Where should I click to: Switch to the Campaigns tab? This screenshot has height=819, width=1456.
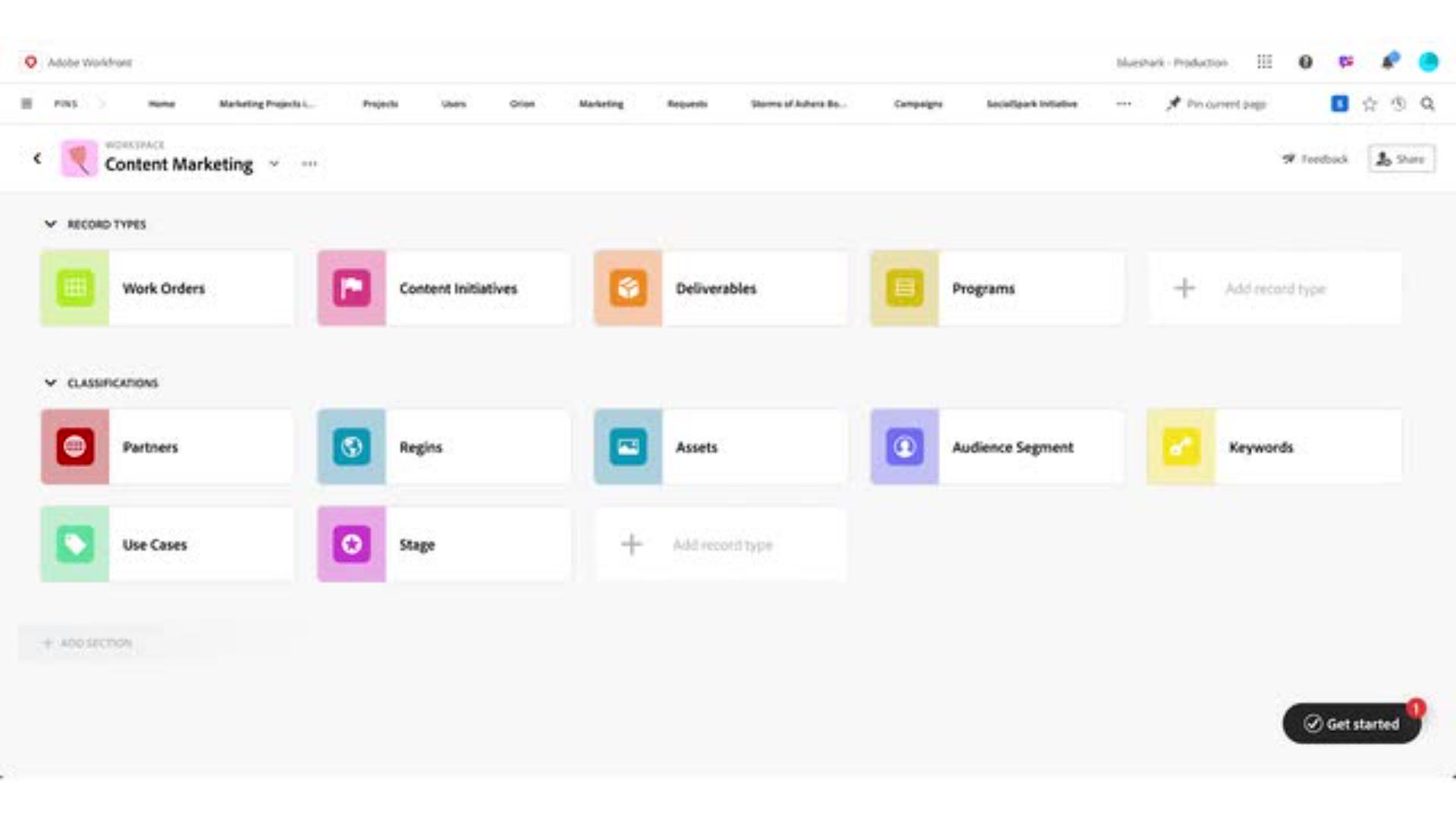[918, 103]
